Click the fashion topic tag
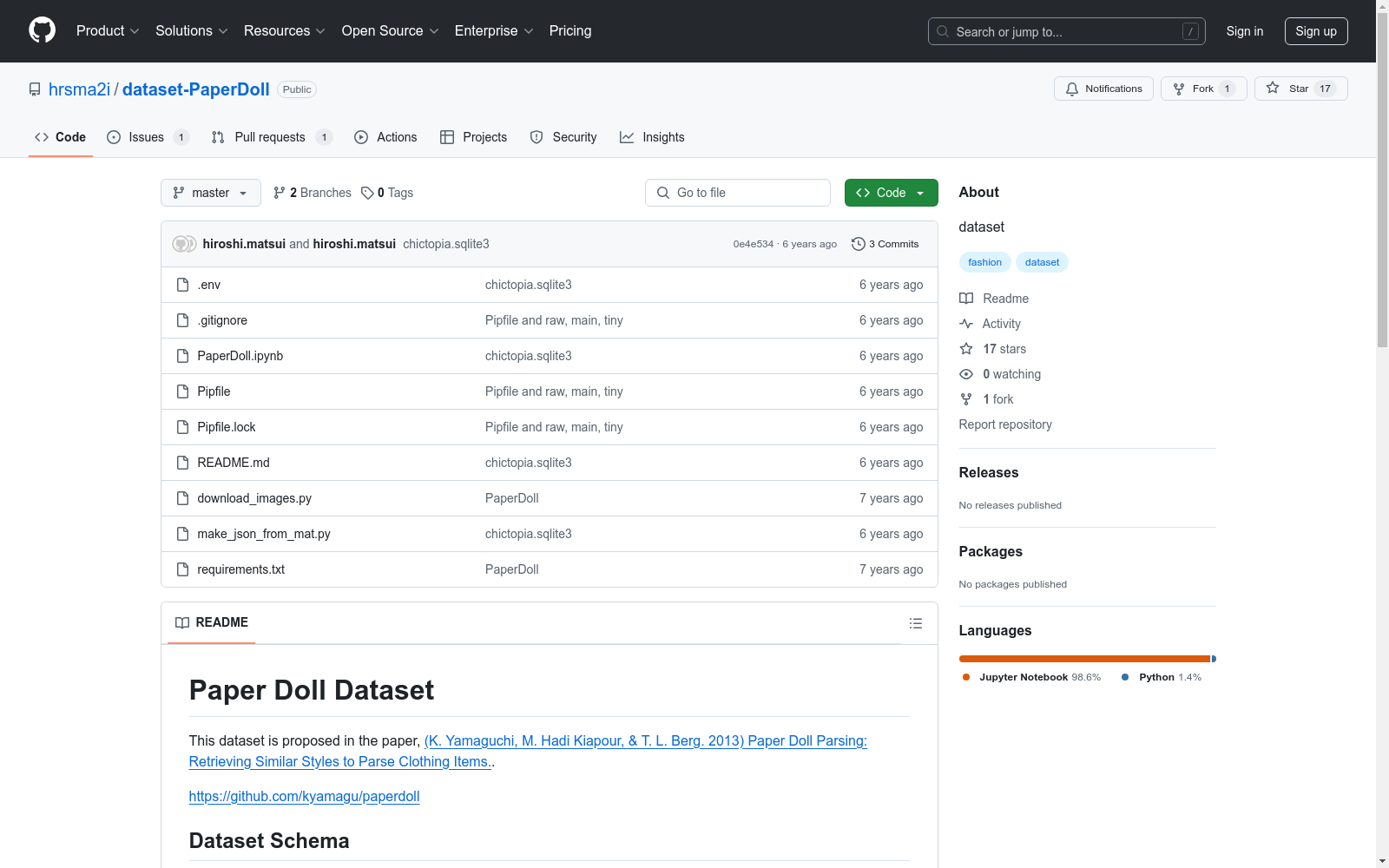 (984, 262)
